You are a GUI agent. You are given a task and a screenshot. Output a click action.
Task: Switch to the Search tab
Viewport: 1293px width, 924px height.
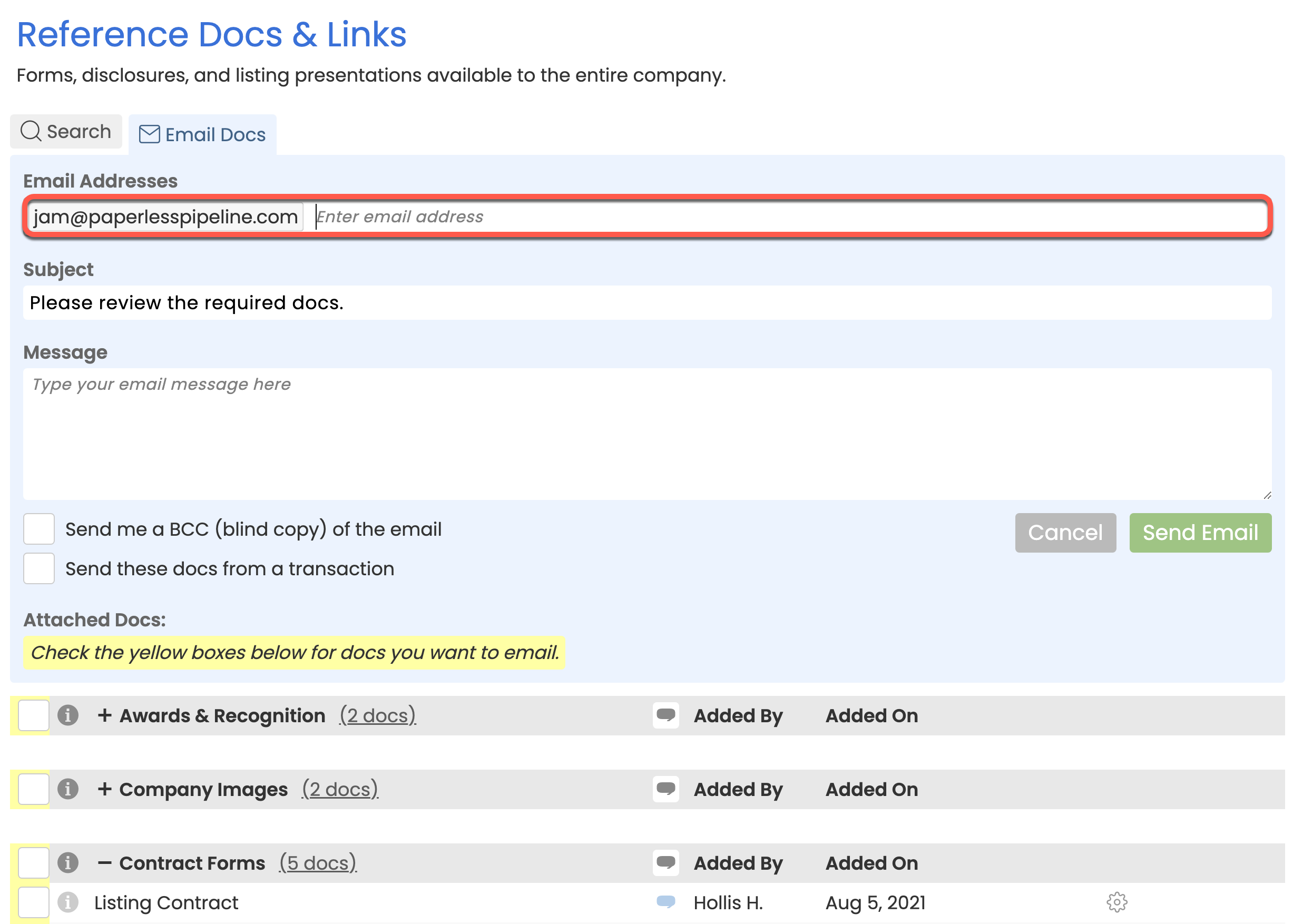click(x=66, y=131)
